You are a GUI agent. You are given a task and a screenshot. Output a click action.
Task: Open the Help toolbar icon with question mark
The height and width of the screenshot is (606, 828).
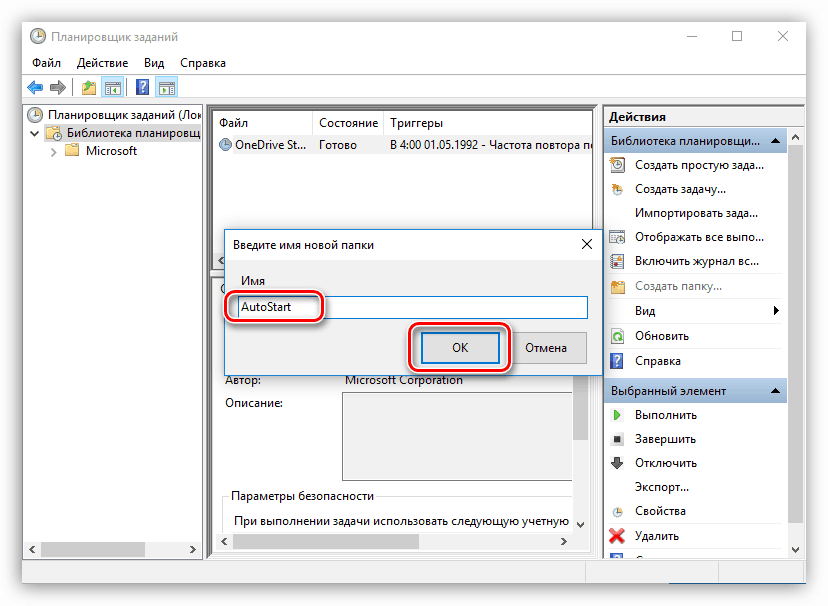[142, 87]
